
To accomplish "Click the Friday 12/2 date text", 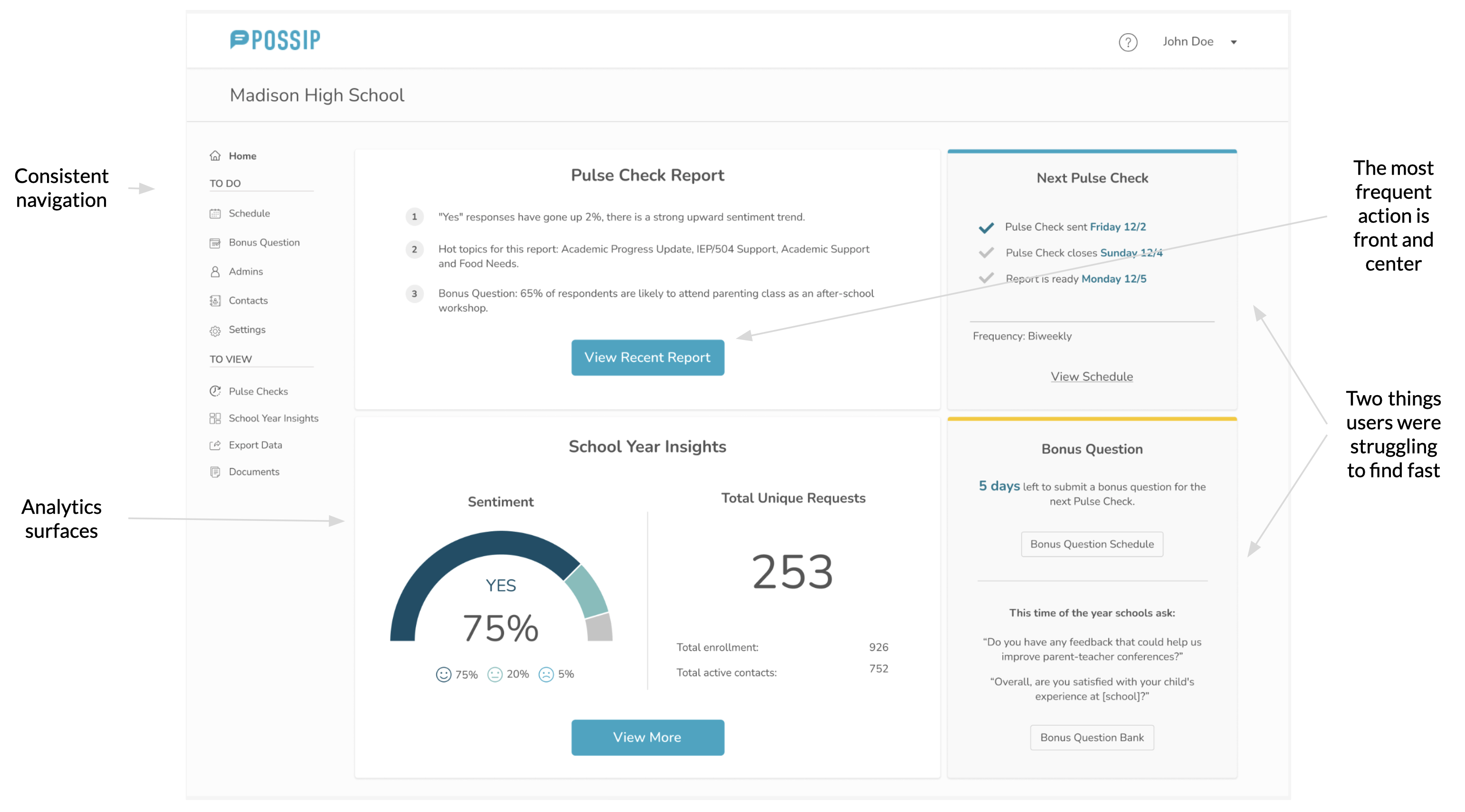I will pos(1118,227).
